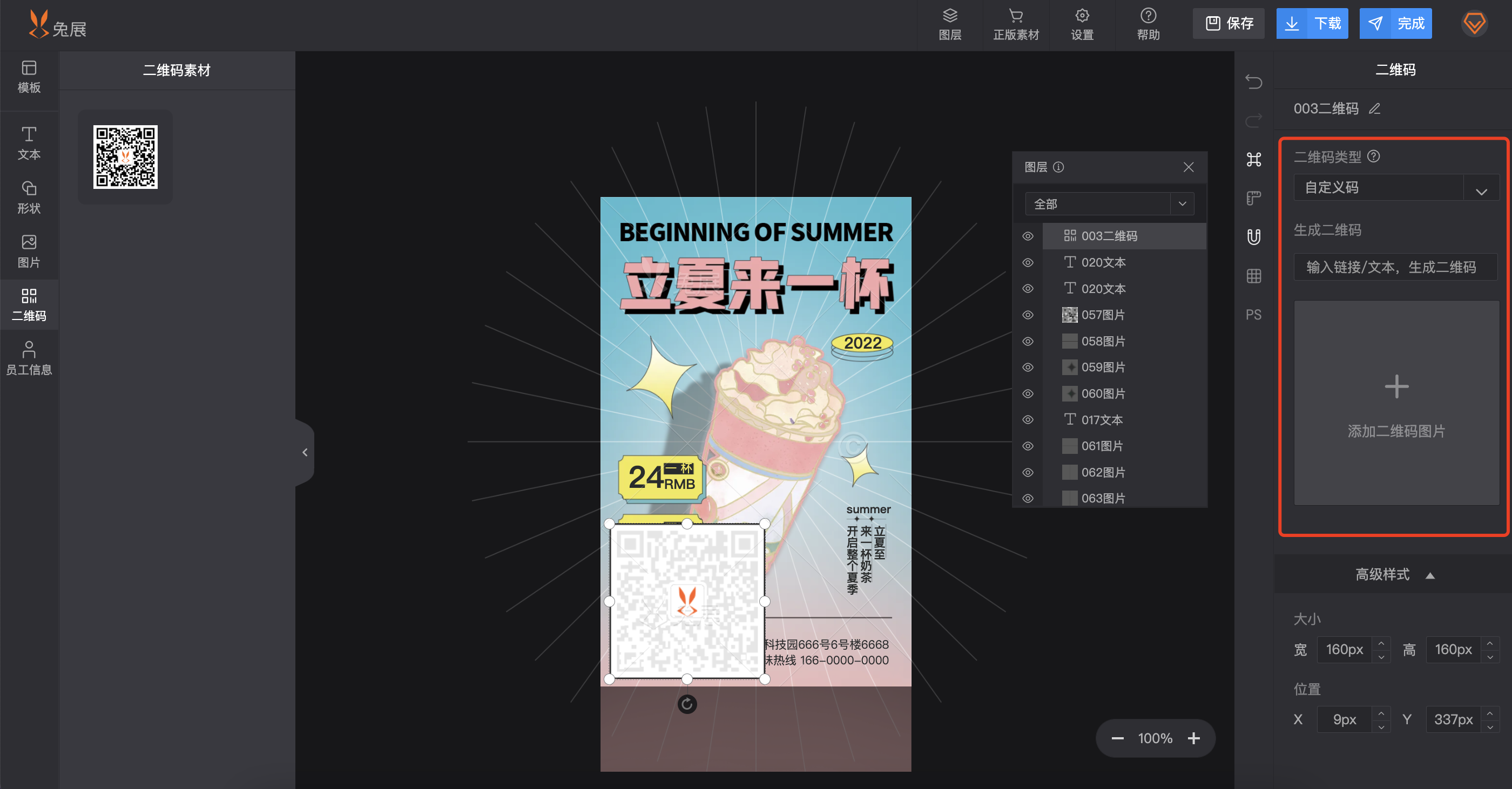Open the 图片 images panel

(x=29, y=251)
